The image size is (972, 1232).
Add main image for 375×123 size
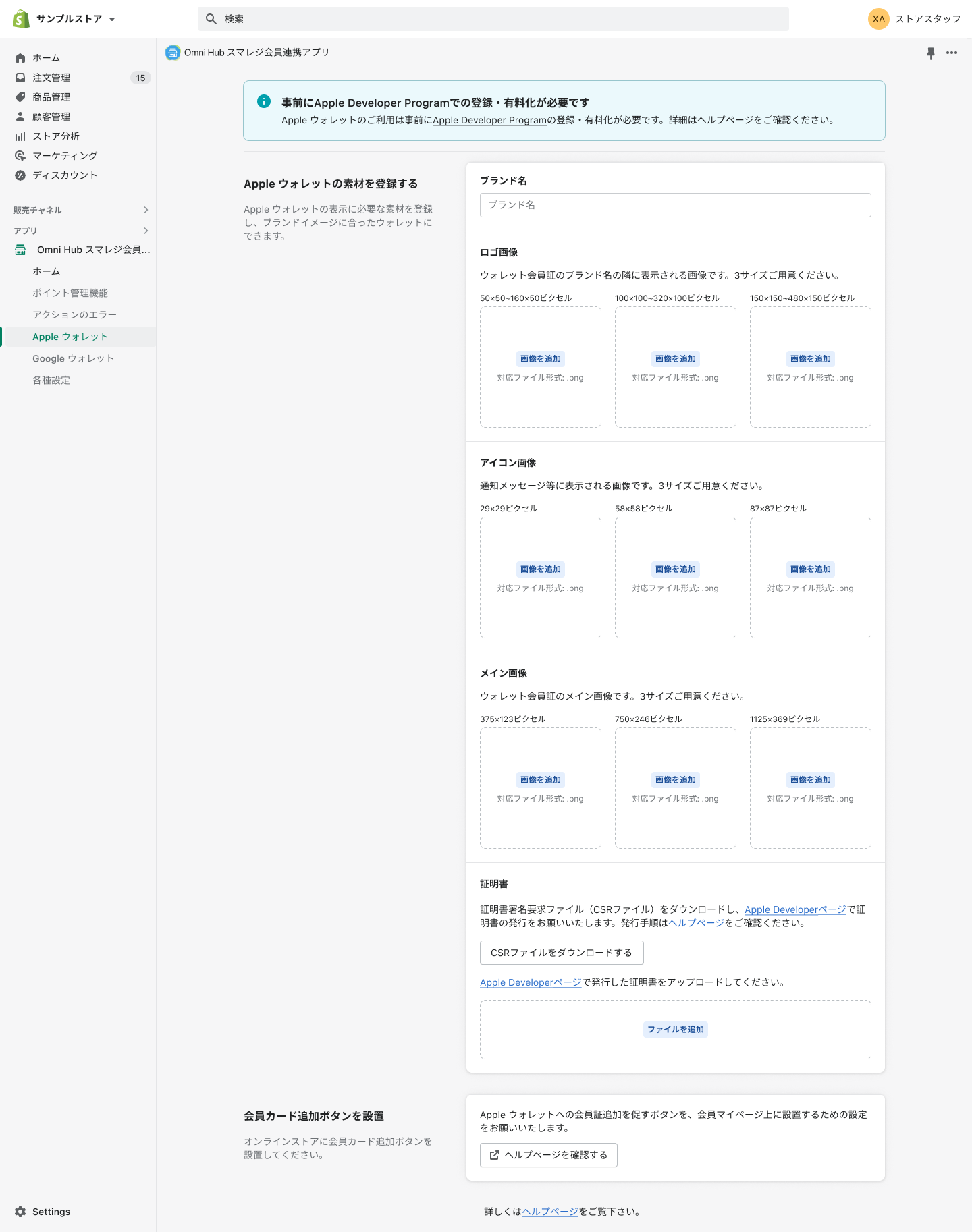pos(541,780)
